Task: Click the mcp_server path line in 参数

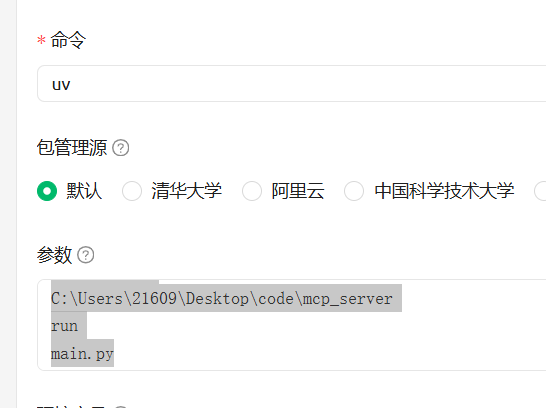Action: click(222, 298)
